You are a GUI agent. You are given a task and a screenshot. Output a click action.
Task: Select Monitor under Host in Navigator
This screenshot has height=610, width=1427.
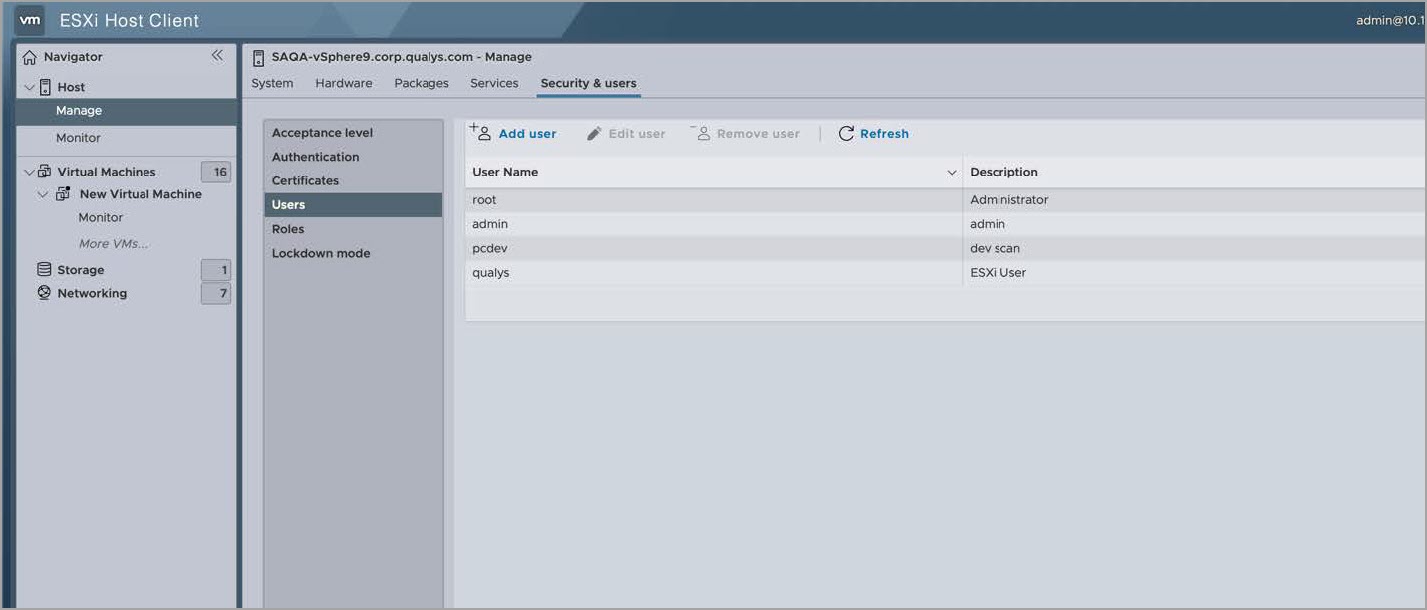[78, 138]
